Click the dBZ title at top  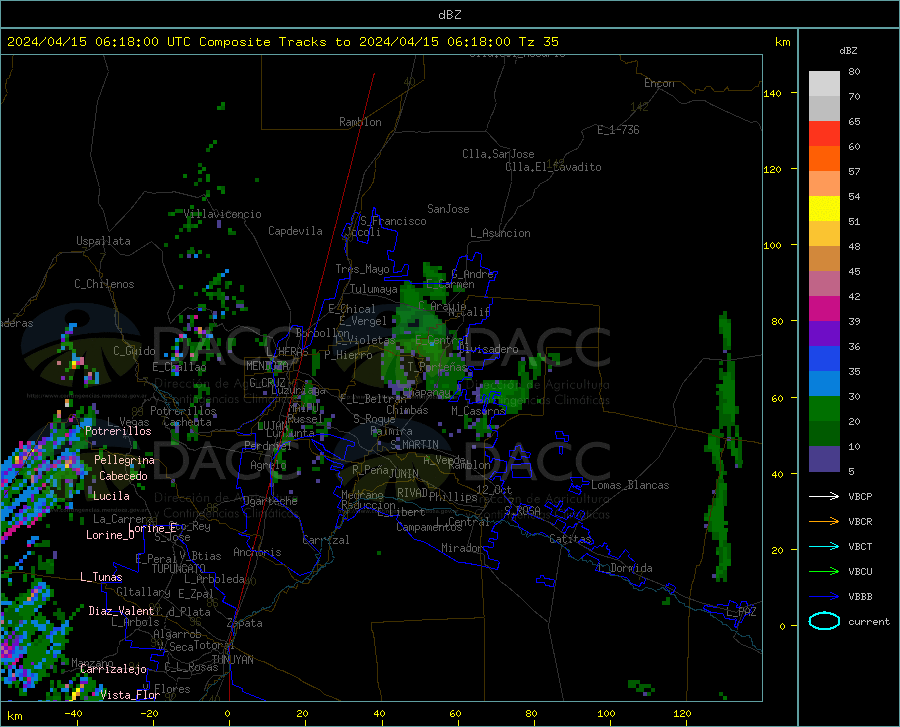[x=449, y=15]
